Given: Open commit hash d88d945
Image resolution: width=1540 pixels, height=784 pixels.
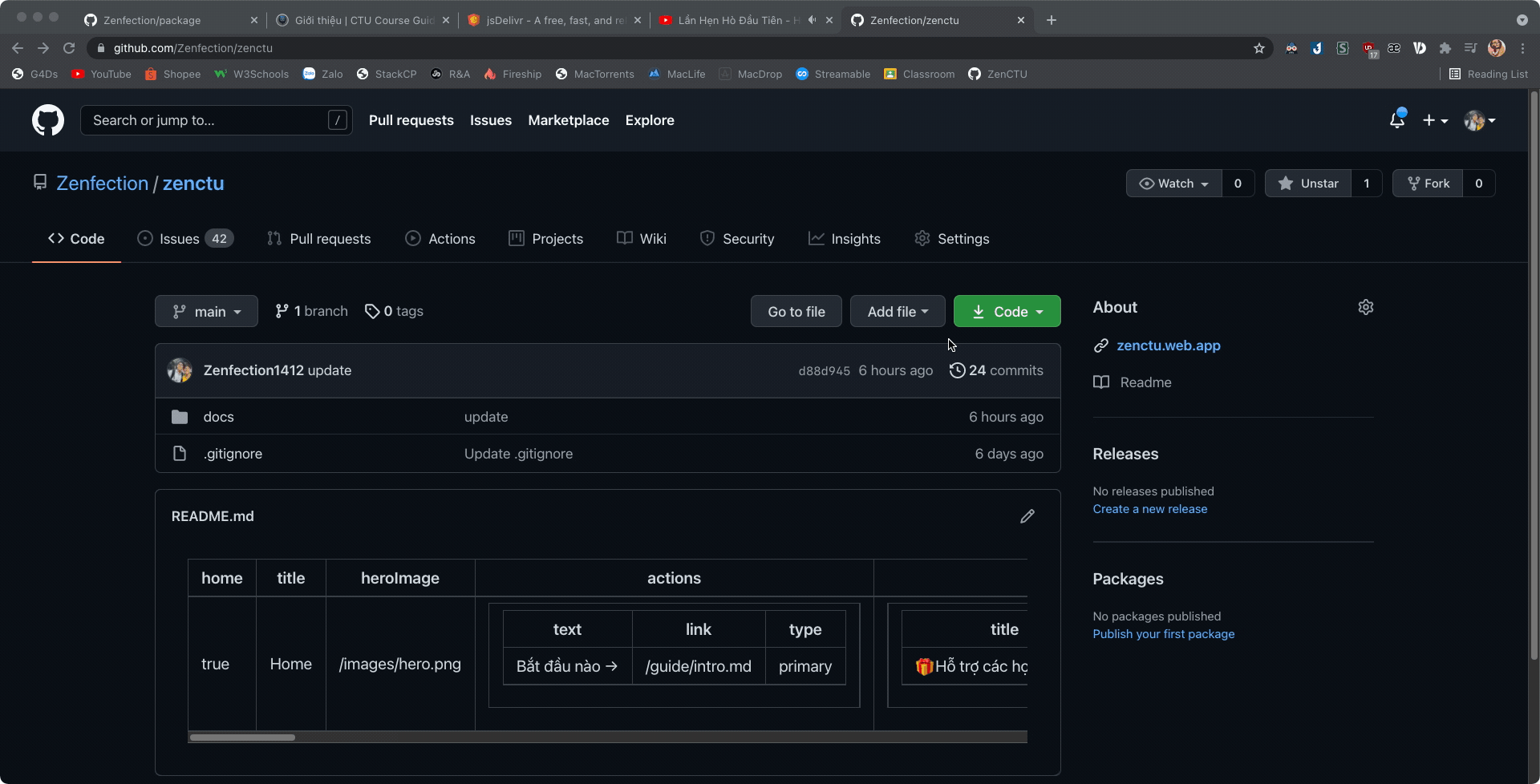Looking at the screenshot, I should pyautogui.click(x=824, y=371).
